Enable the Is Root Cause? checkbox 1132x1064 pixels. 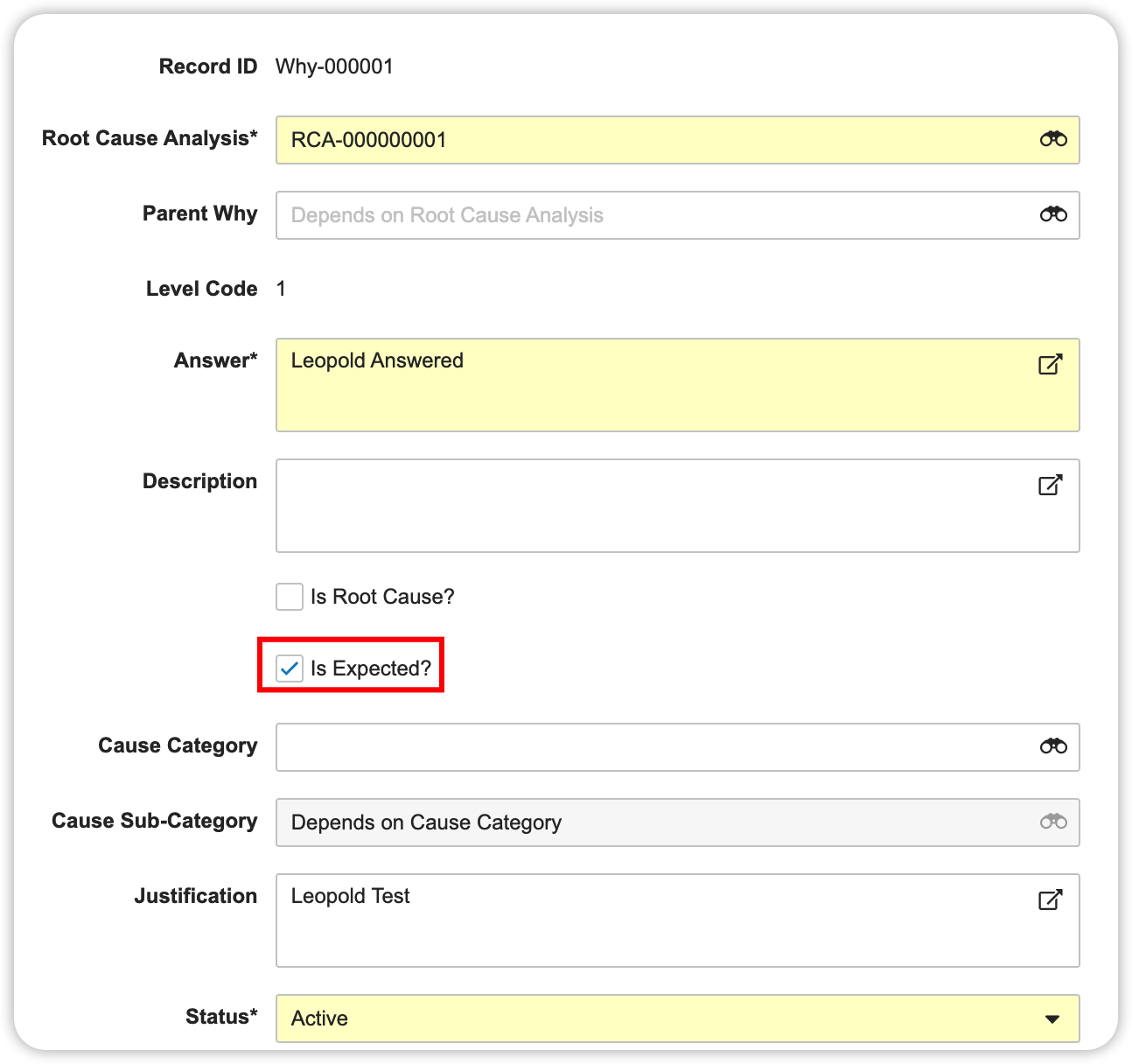click(290, 597)
